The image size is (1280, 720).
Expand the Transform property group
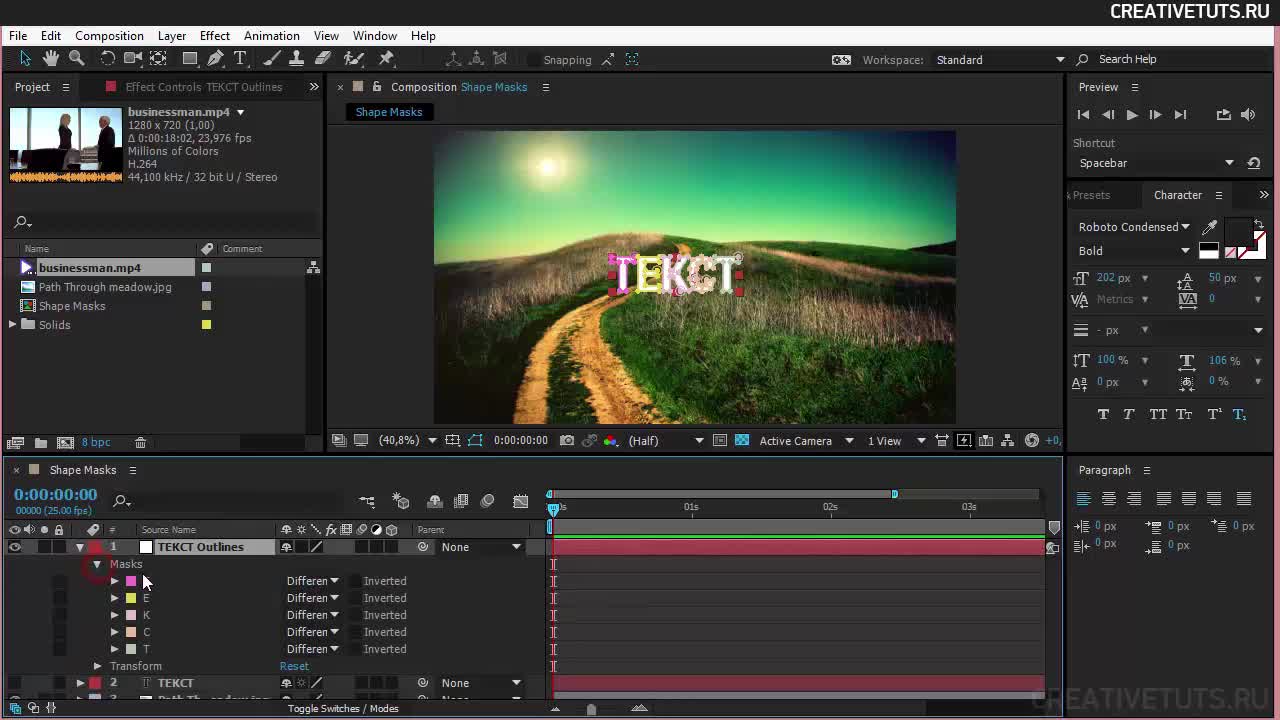coord(97,666)
